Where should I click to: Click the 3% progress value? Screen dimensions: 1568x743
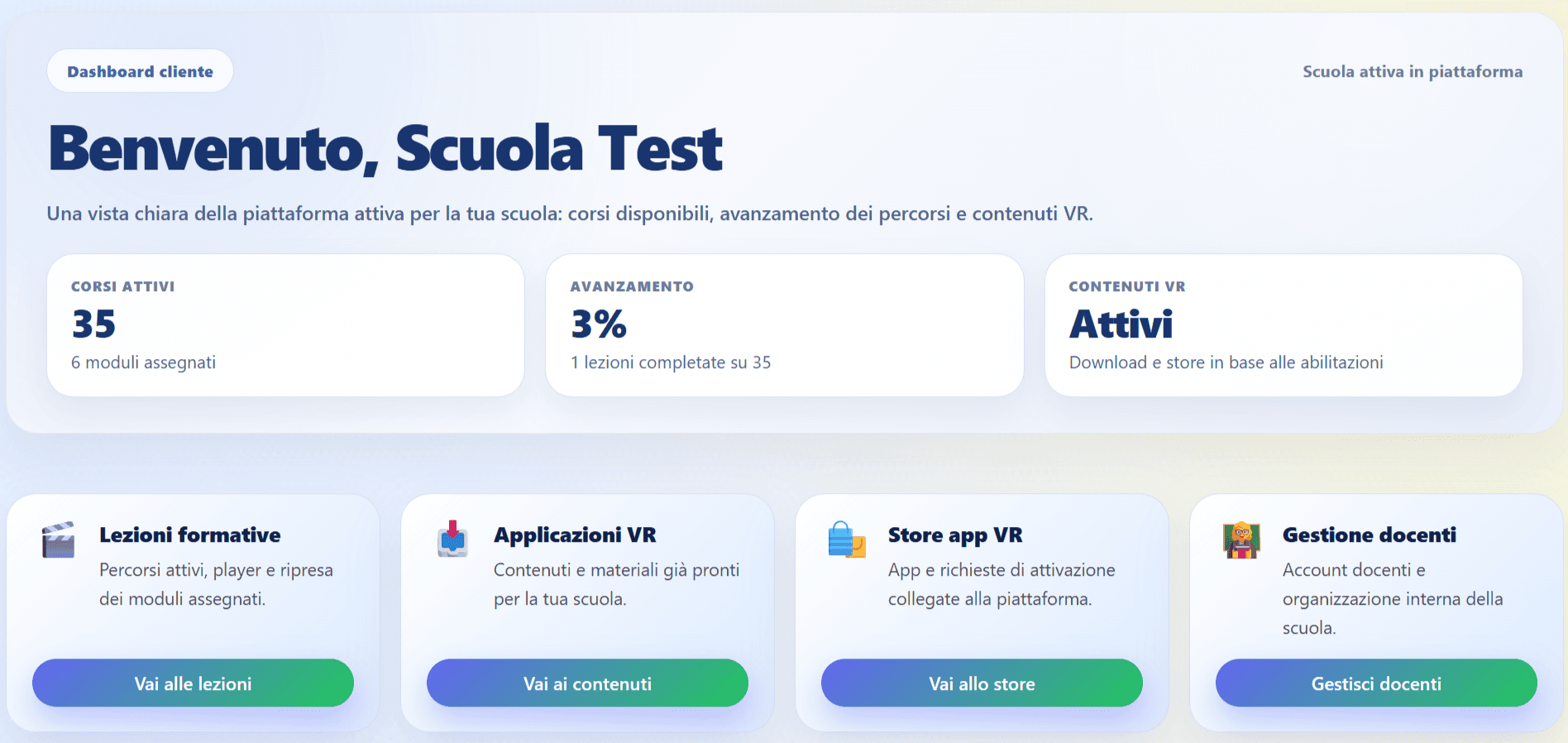598,324
